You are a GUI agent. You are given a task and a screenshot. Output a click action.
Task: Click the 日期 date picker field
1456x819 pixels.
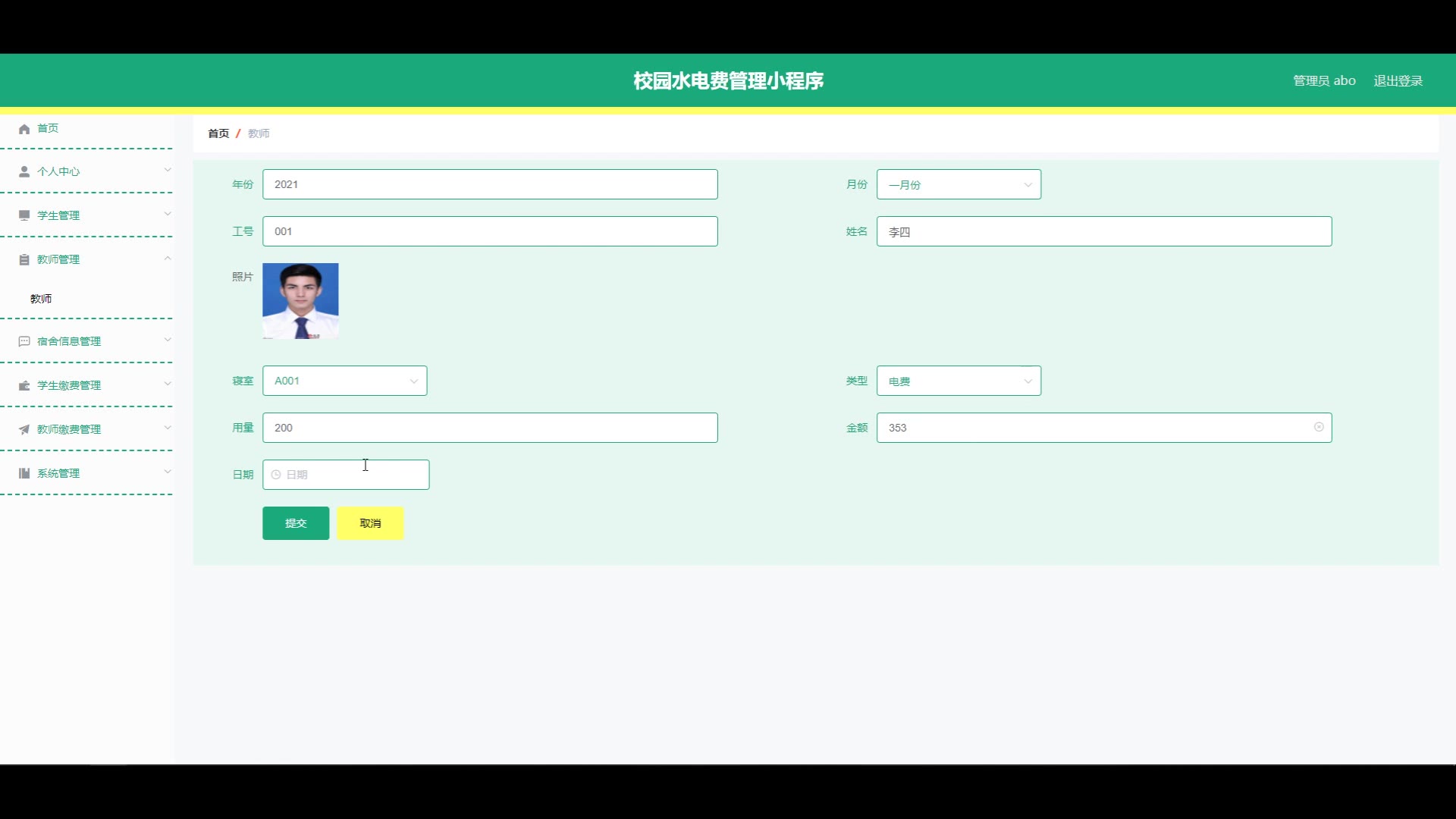pos(346,475)
